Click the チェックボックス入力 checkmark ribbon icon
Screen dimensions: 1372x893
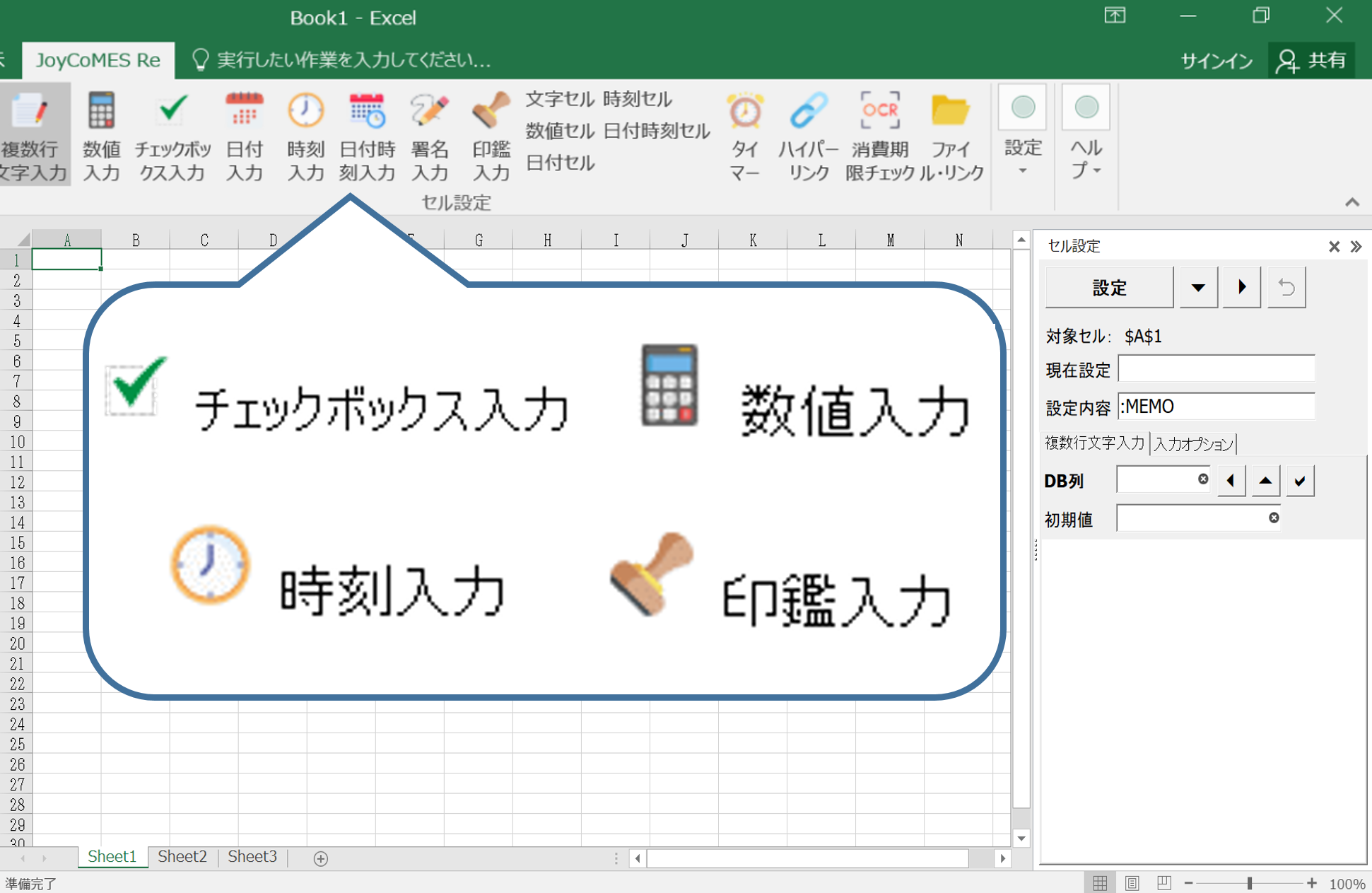(172, 111)
